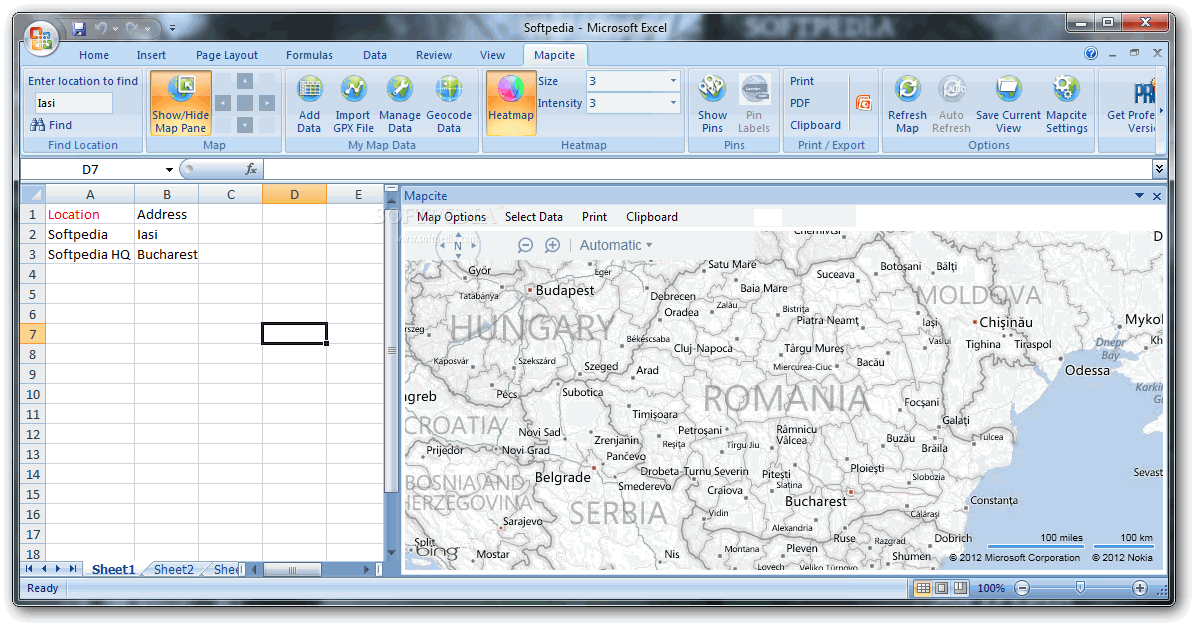
Task: Click Print in the Mapcite pane menu
Action: [x=594, y=217]
